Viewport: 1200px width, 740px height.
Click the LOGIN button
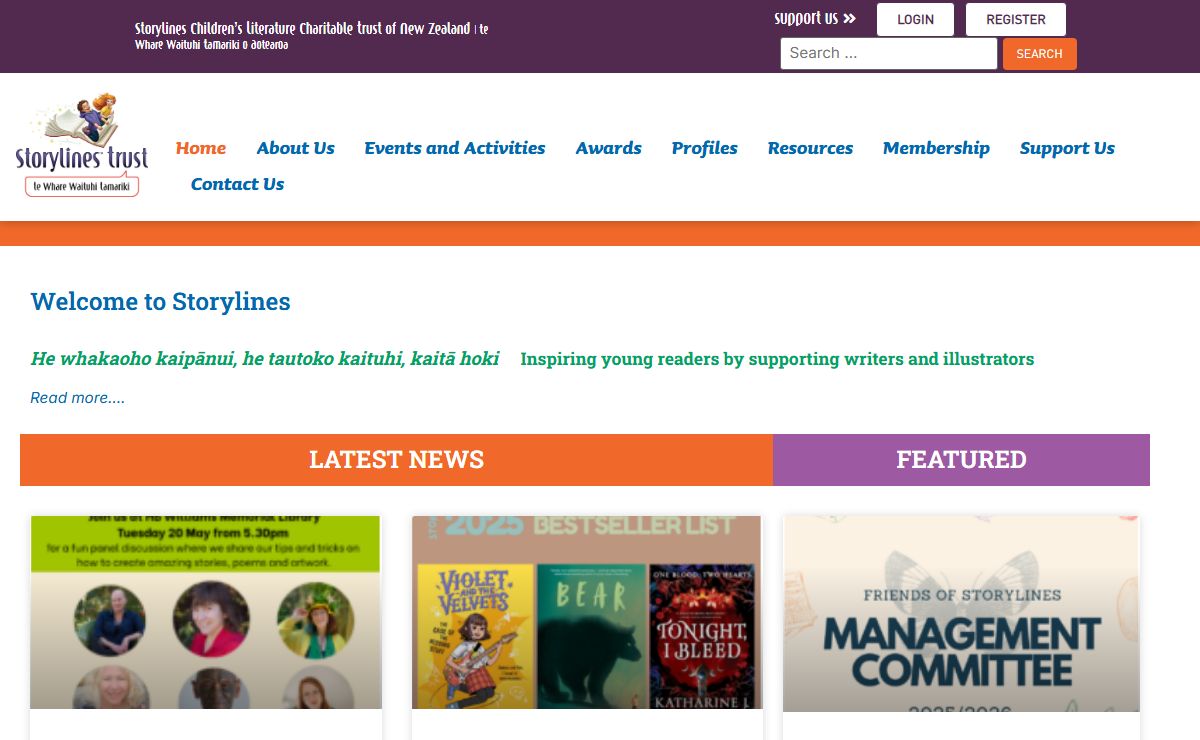point(915,19)
